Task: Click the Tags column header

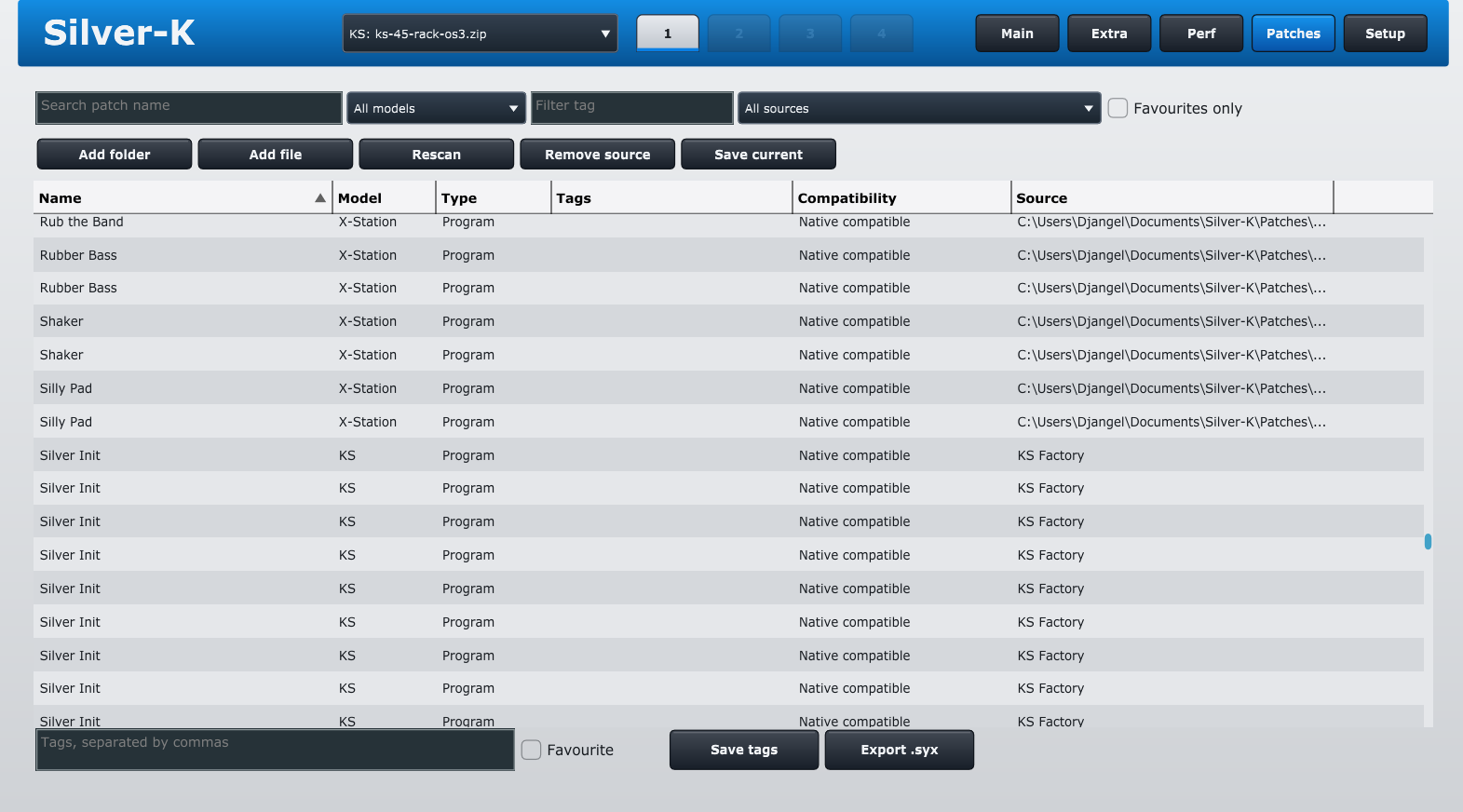Action: (672, 197)
